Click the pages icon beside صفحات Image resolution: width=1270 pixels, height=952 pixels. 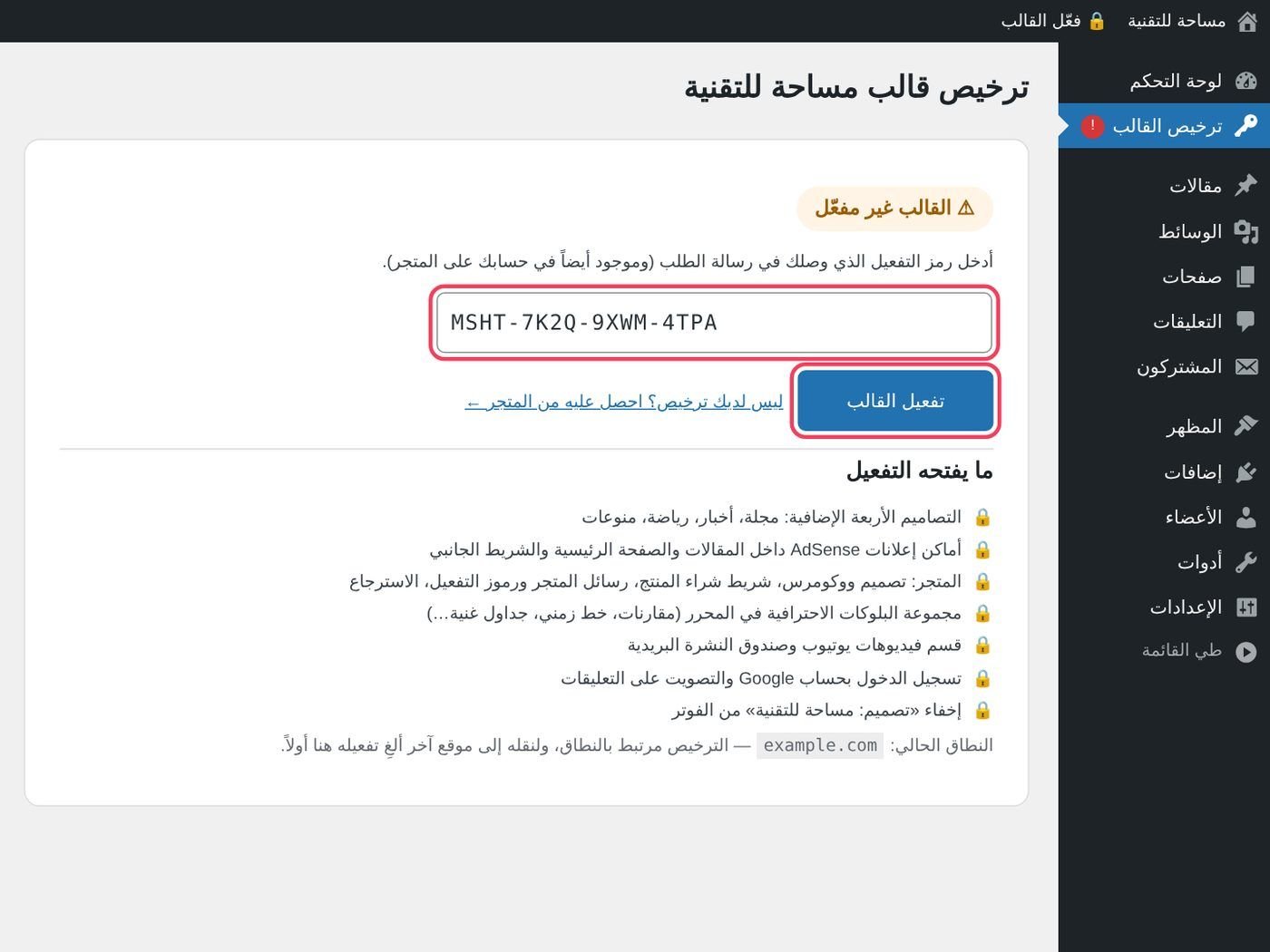coord(1246,277)
